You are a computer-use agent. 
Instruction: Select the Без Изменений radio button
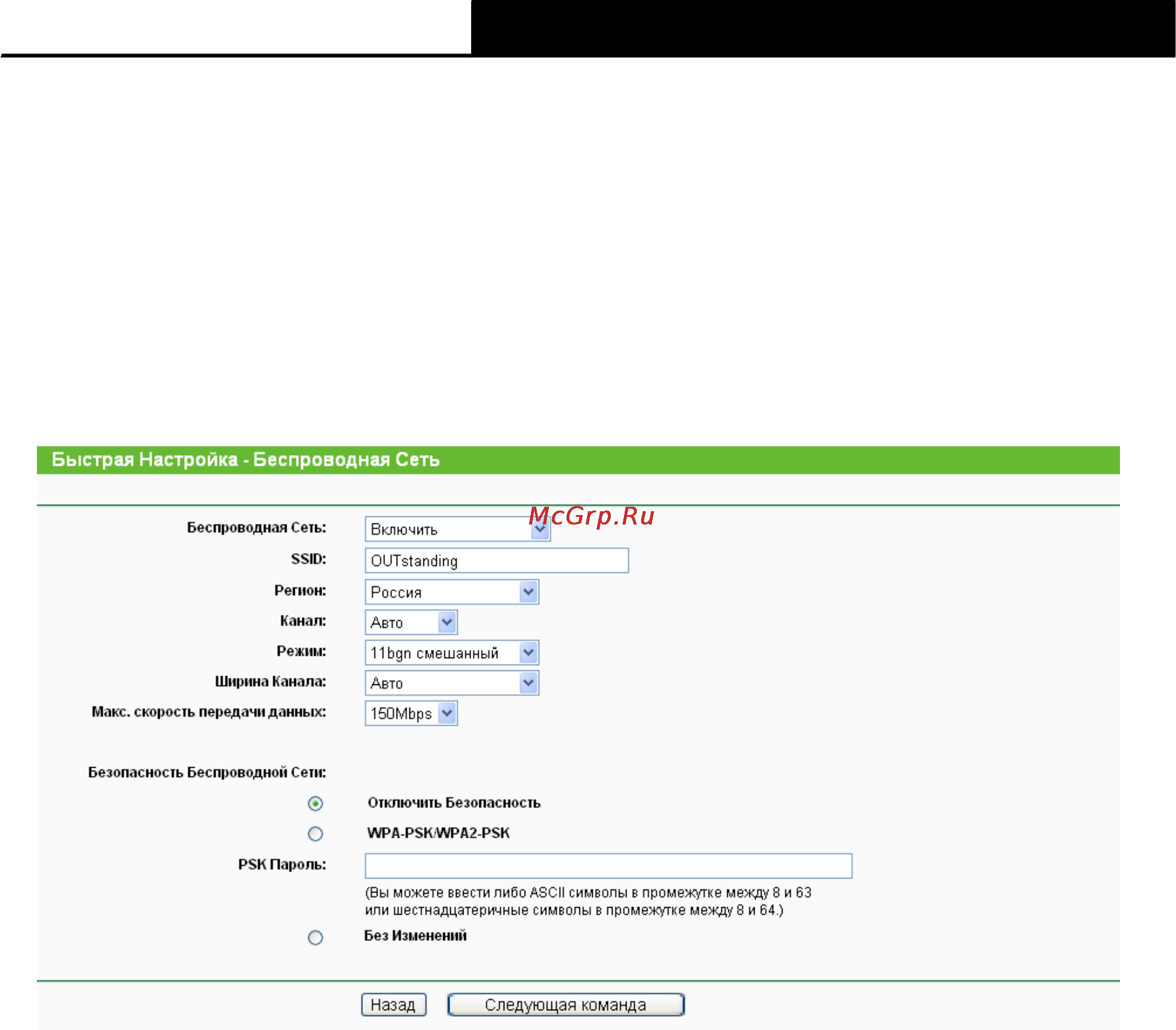(315, 937)
